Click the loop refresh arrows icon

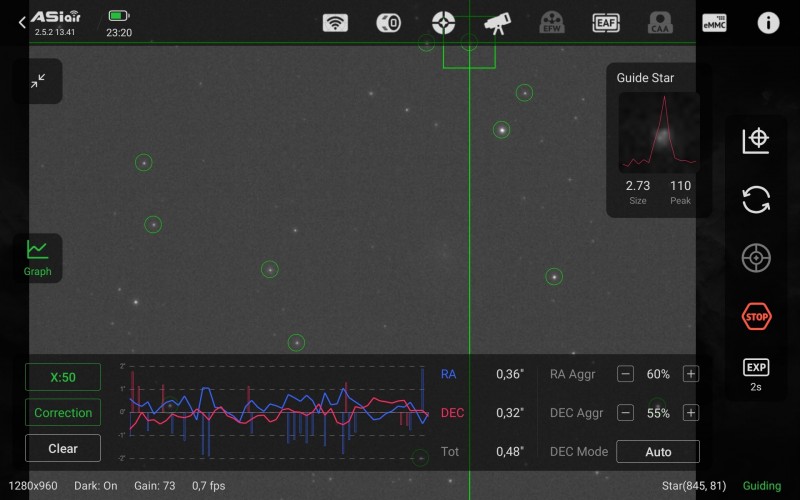click(x=756, y=199)
